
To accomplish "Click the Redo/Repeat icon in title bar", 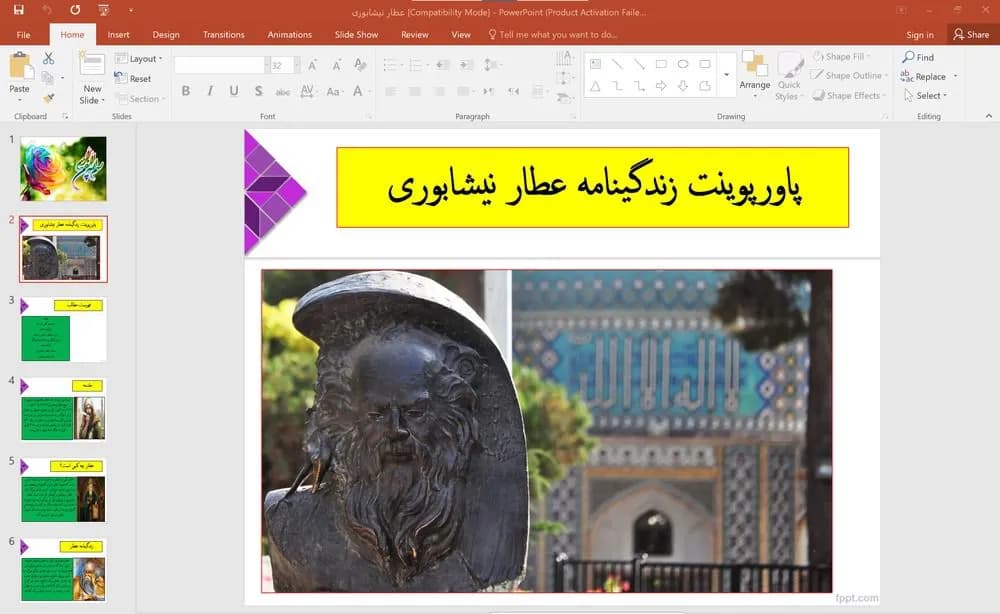I will tap(75, 10).
